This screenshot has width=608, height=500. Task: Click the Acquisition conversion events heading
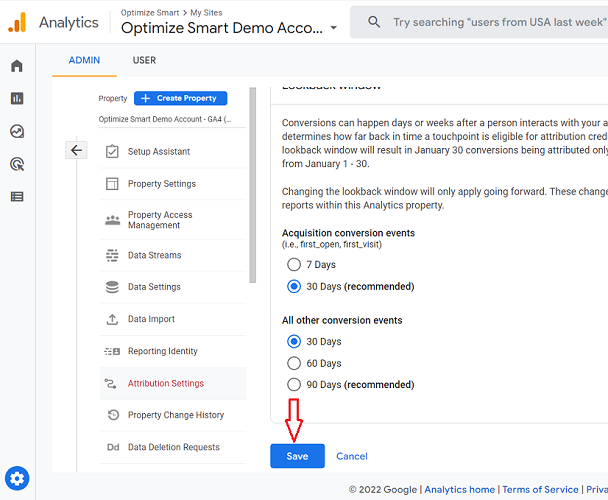coord(348,233)
